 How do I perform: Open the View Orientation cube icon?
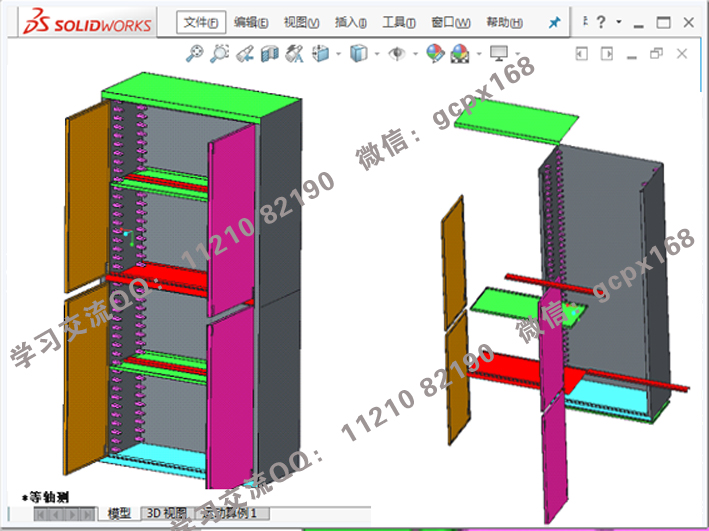320,53
